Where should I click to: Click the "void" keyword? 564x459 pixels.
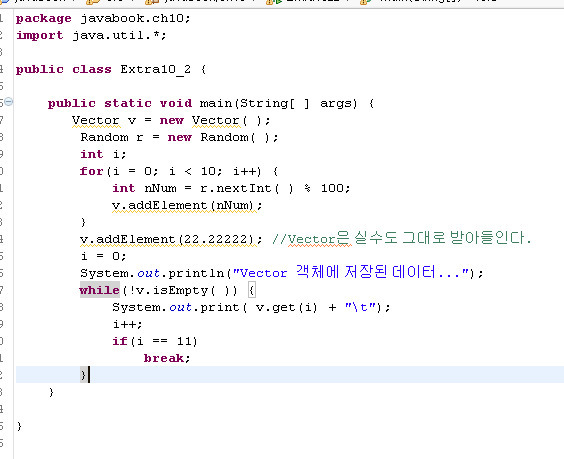[x=176, y=103]
